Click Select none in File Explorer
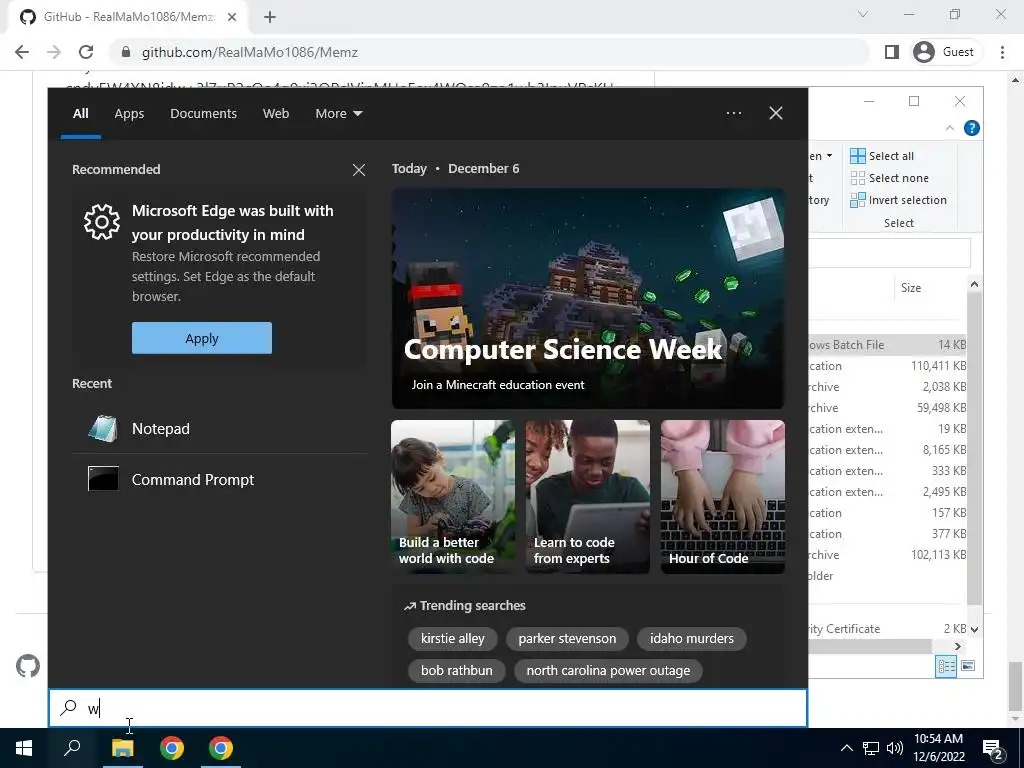1024x768 pixels. point(889,178)
